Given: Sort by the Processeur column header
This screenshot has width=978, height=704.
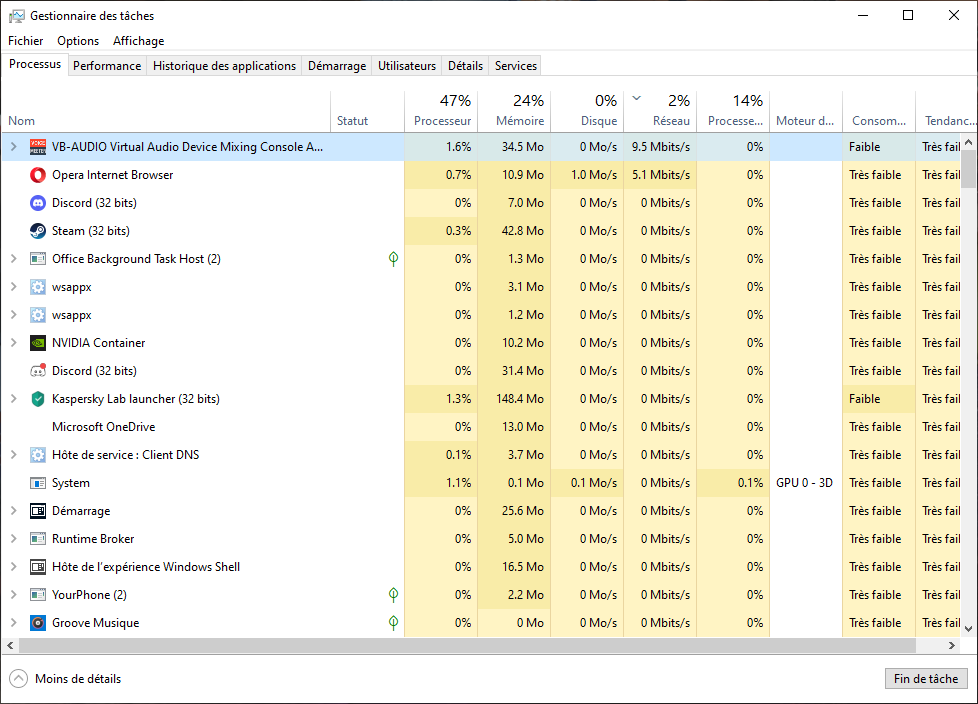Looking at the screenshot, I should pos(441,112).
